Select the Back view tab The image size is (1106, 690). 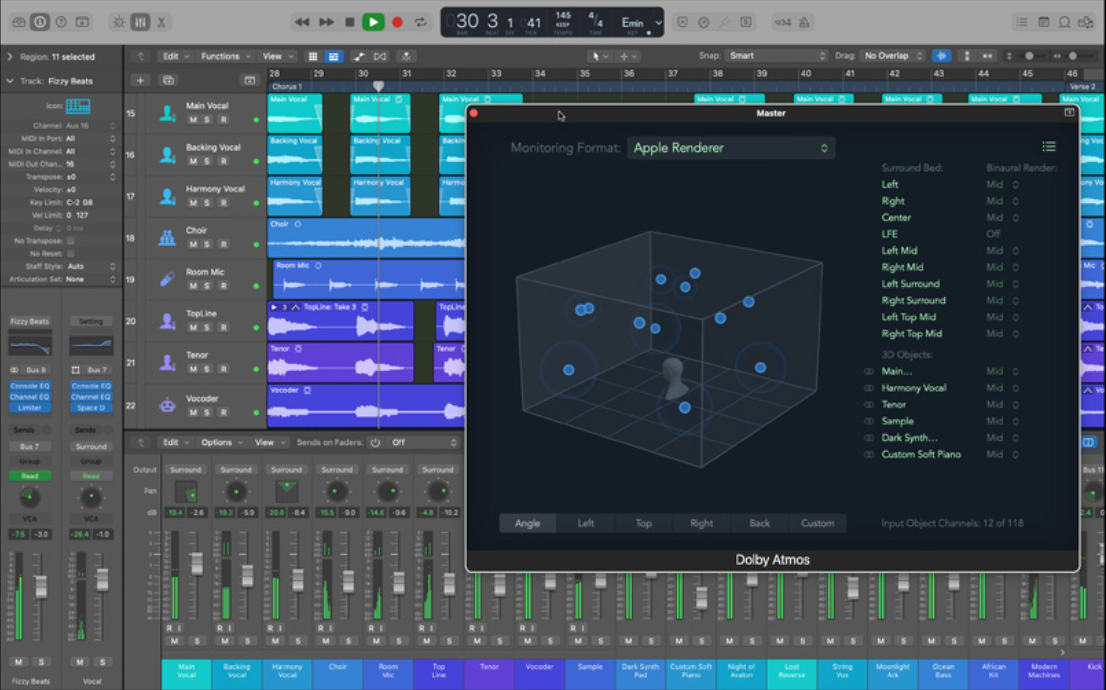coord(759,523)
